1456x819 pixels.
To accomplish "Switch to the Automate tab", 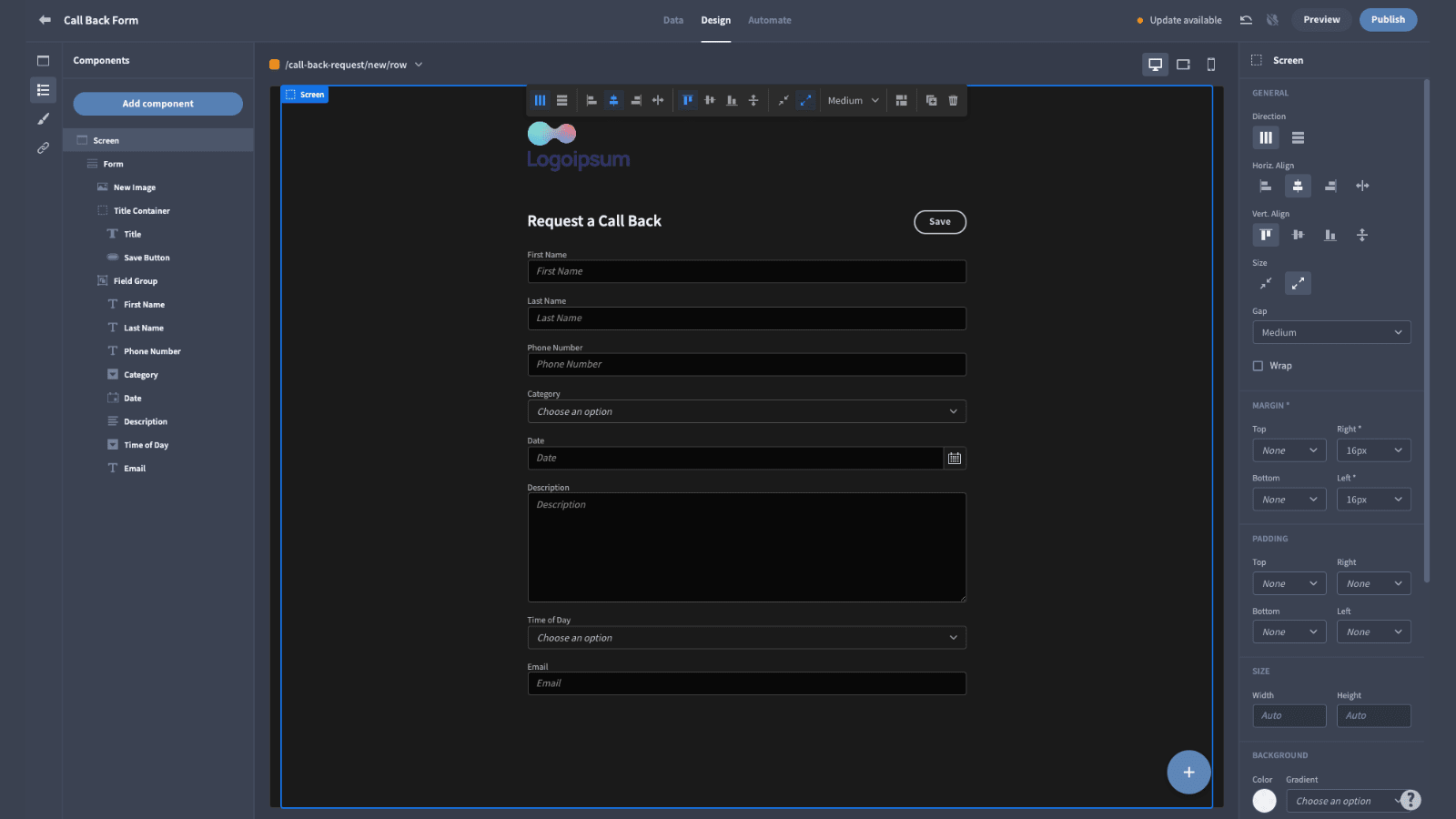I will (x=770, y=20).
